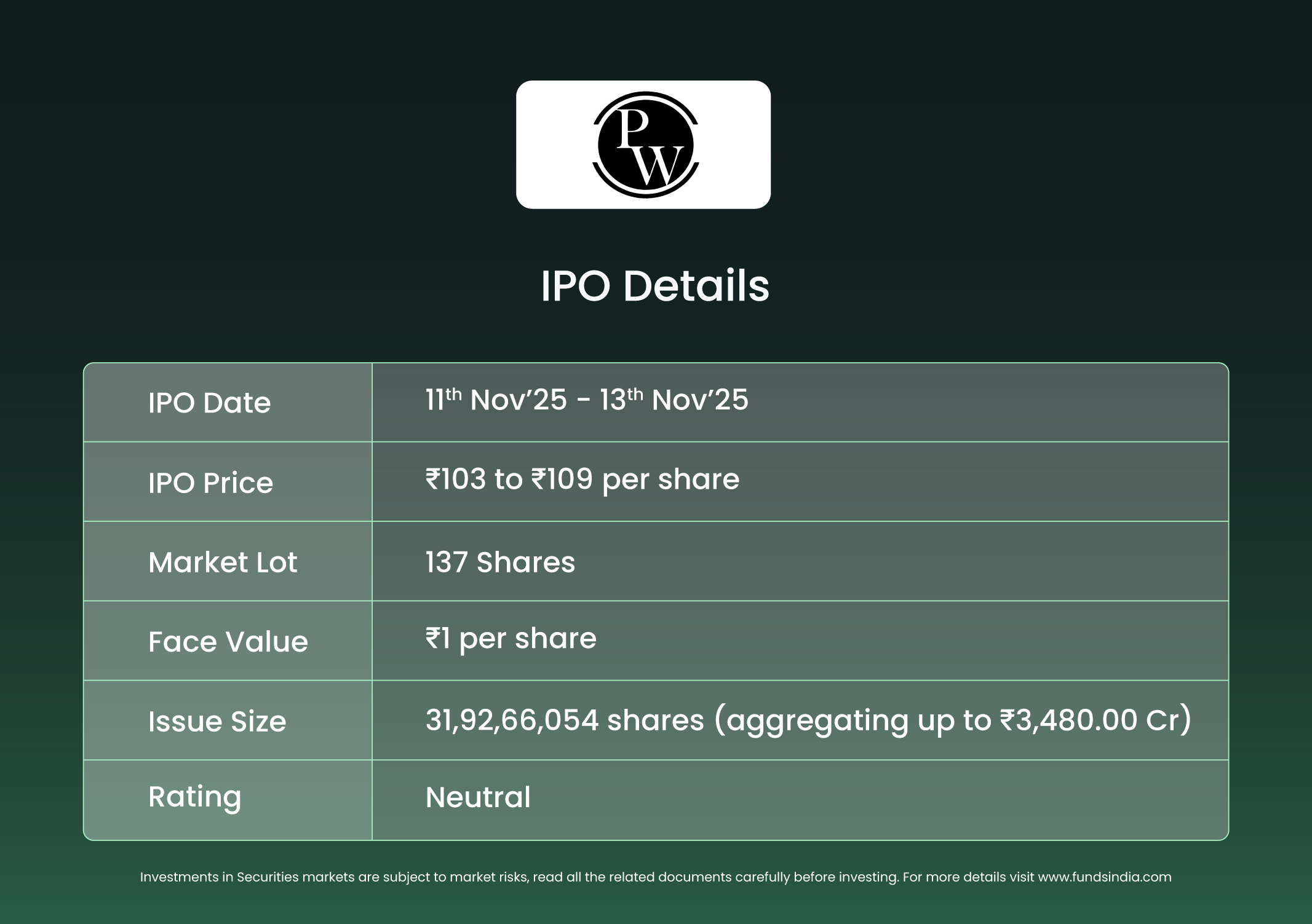The image size is (1312, 924).
Task: Select the "Rating" row label
Action: coord(194,797)
